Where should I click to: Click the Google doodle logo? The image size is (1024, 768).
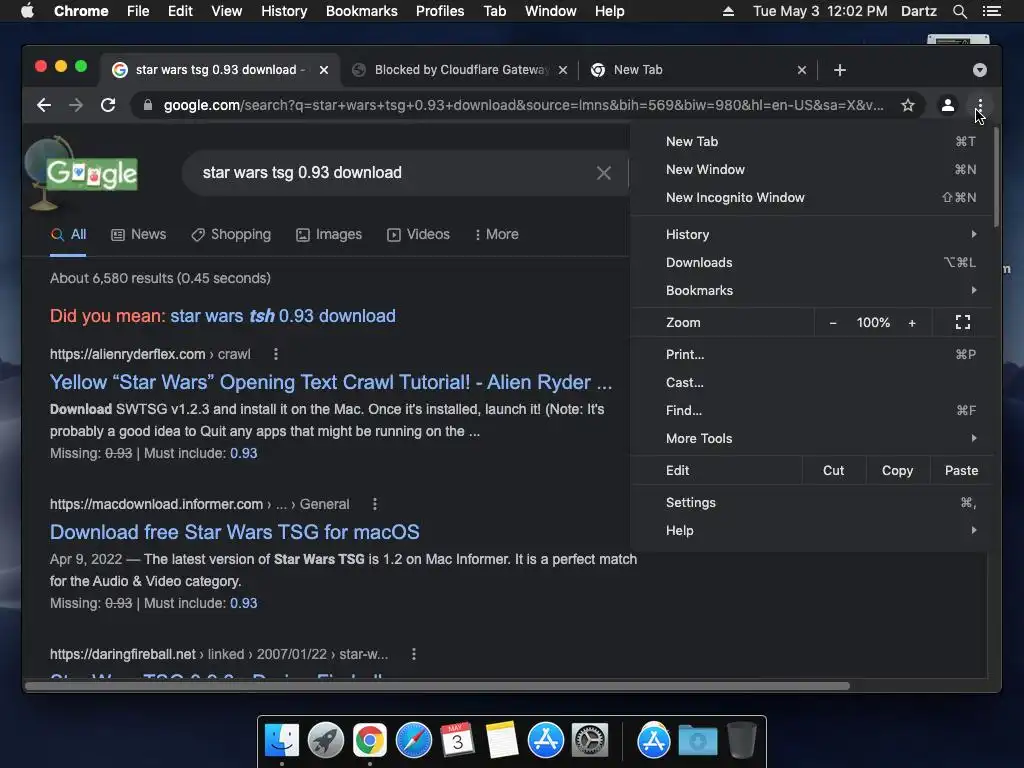click(x=82, y=173)
